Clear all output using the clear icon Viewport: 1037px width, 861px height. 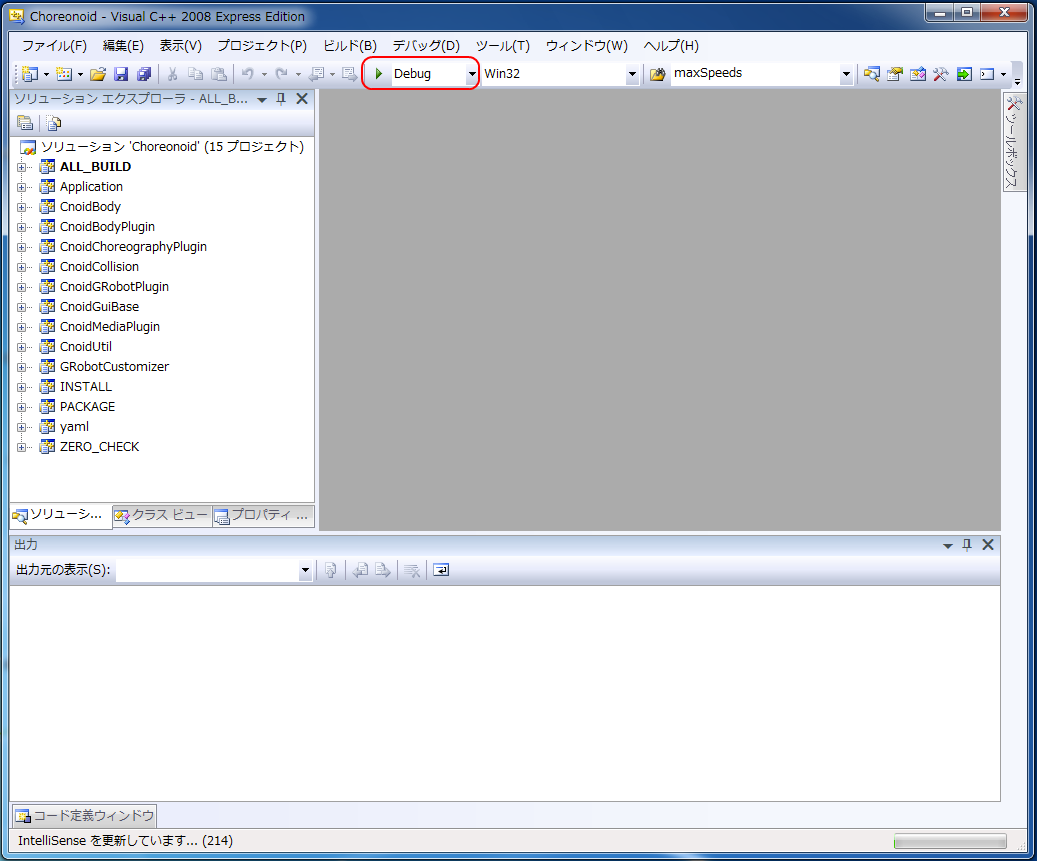pyautogui.click(x=412, y=570)
